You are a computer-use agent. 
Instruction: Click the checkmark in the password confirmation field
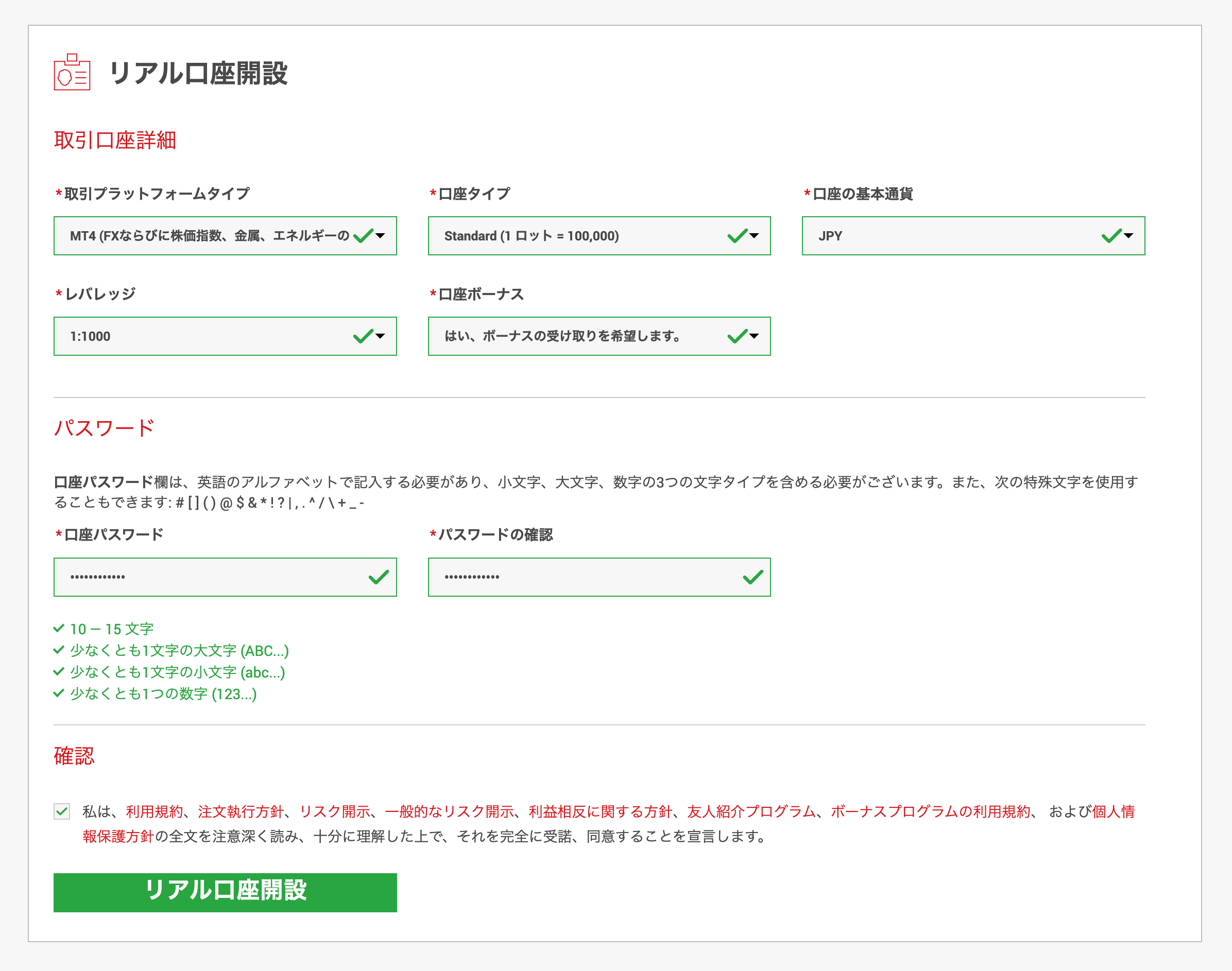point(752,577)
